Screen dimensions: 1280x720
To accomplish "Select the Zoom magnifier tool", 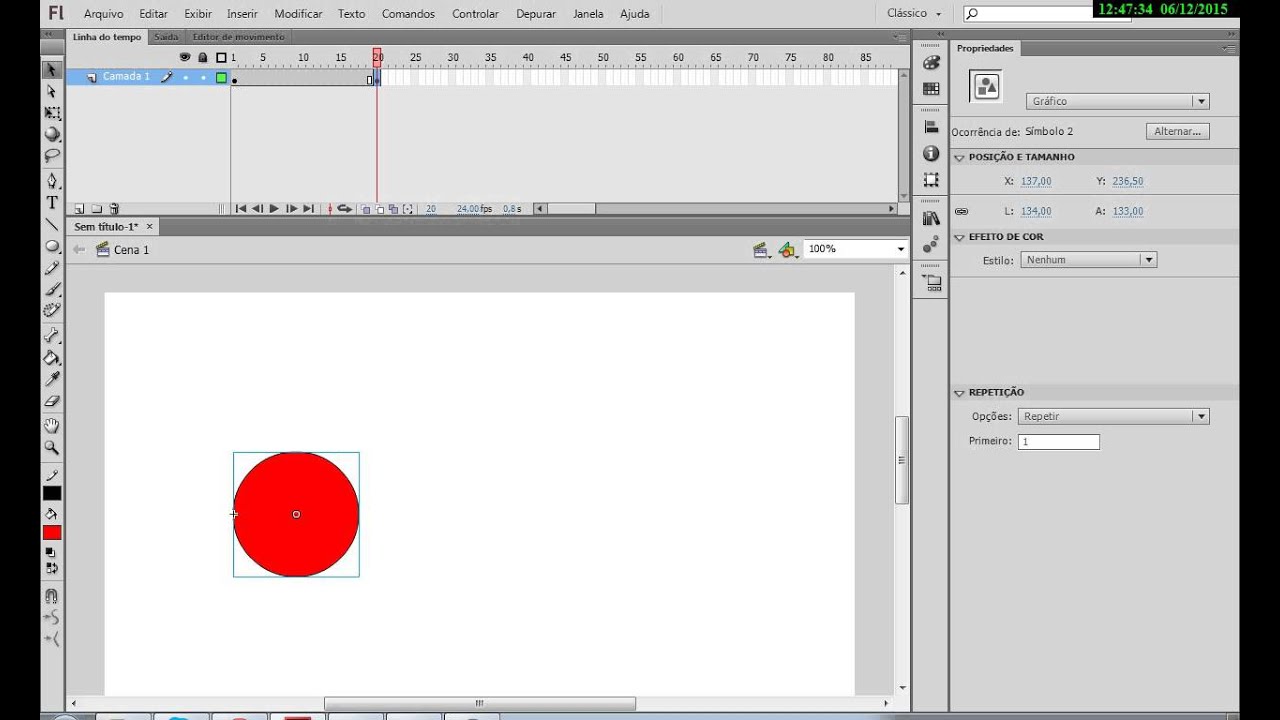I will pos(52,448).
